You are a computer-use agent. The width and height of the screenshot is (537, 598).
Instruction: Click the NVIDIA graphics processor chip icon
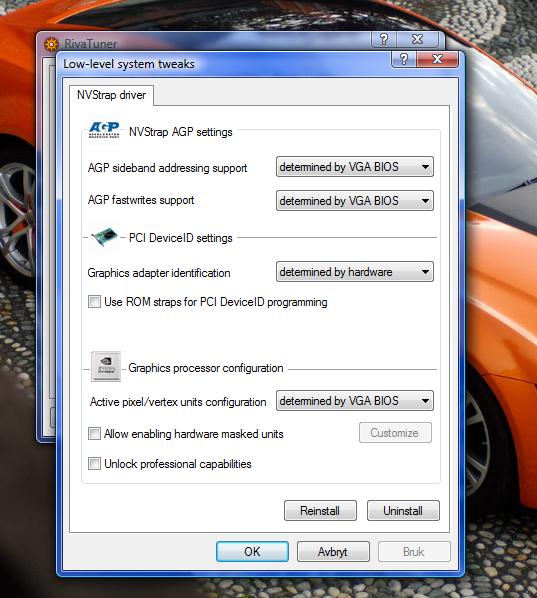coord(106,367)
